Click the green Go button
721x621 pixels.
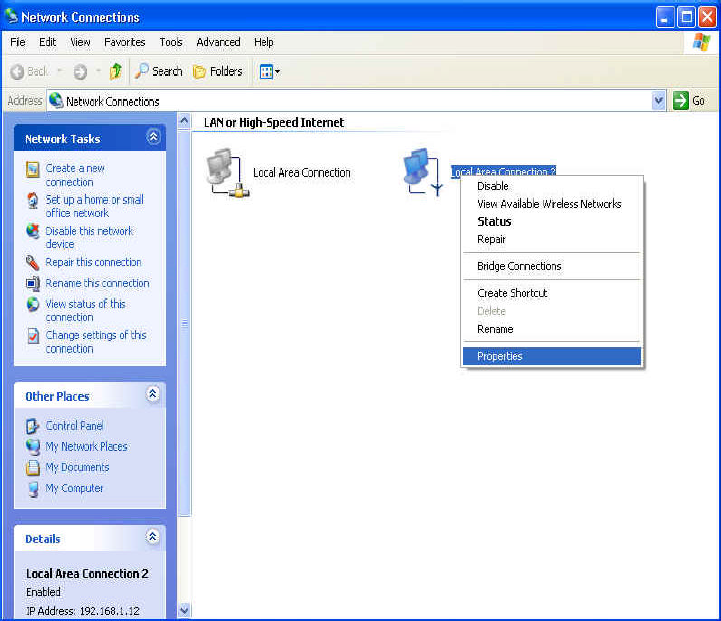(x=689, y=101)
